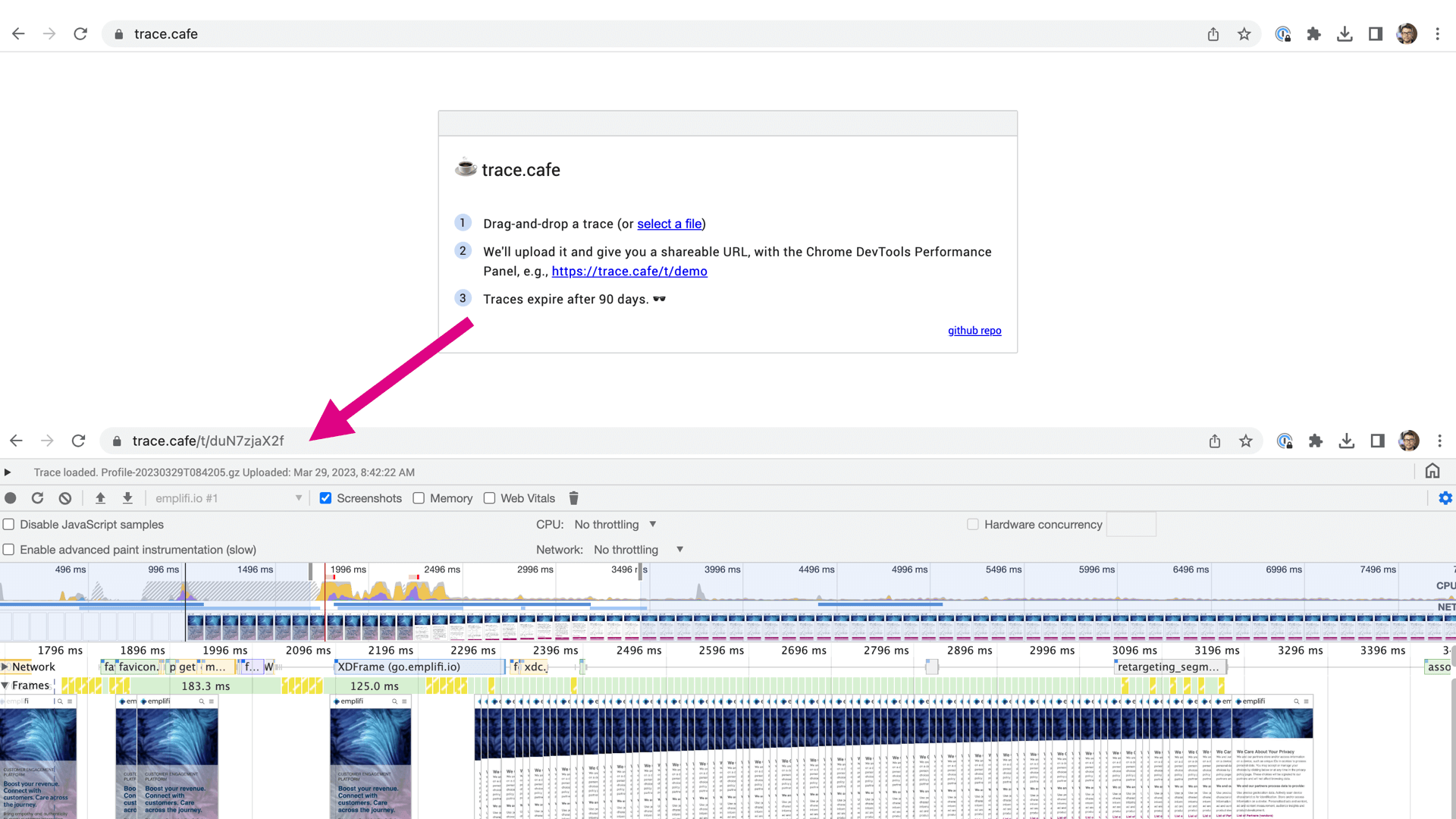Open the Performance panel settings gear
This screenshot has width=1456, height=819.
(1445, 498)
